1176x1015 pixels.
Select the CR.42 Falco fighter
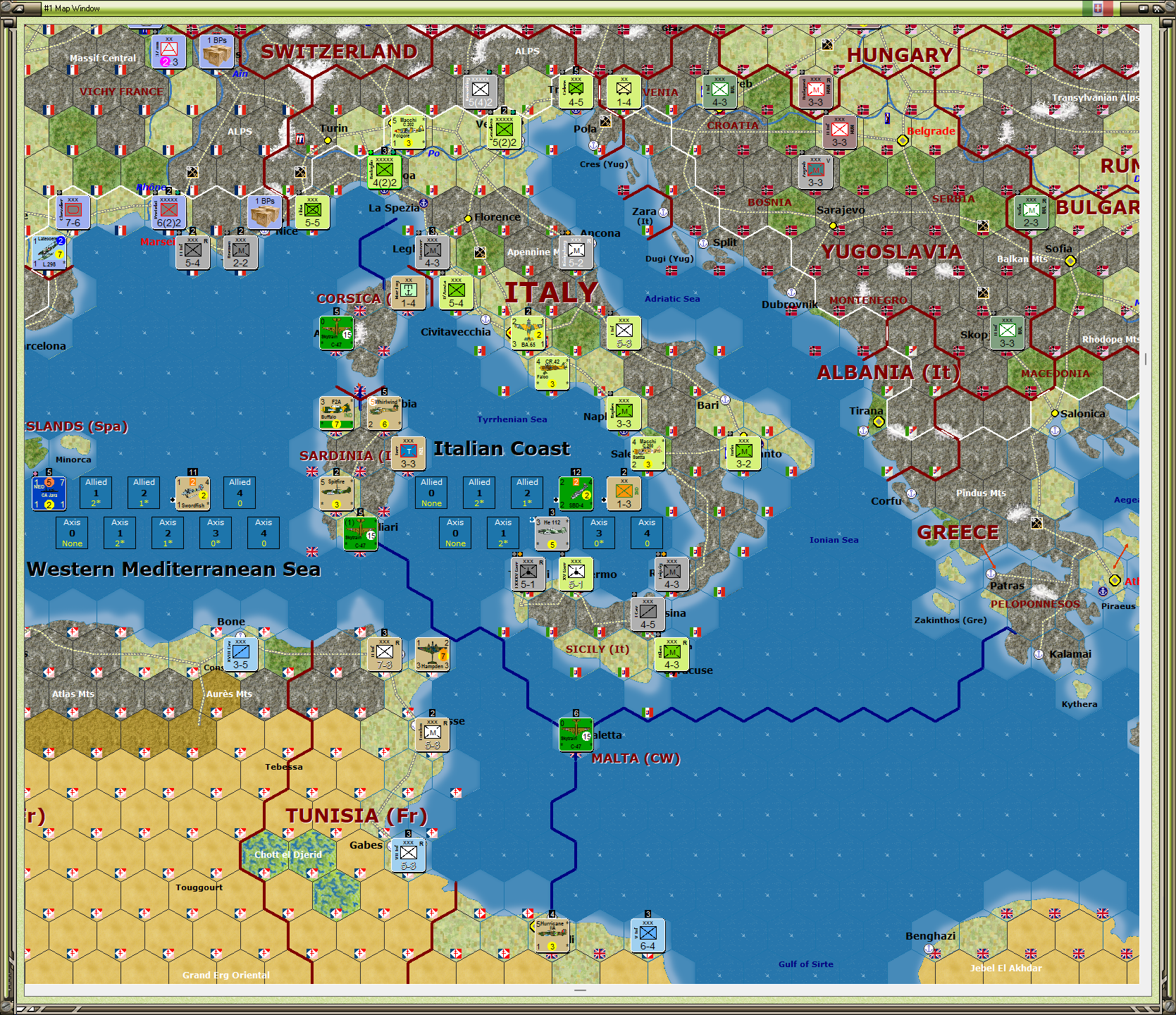point(552,373)
